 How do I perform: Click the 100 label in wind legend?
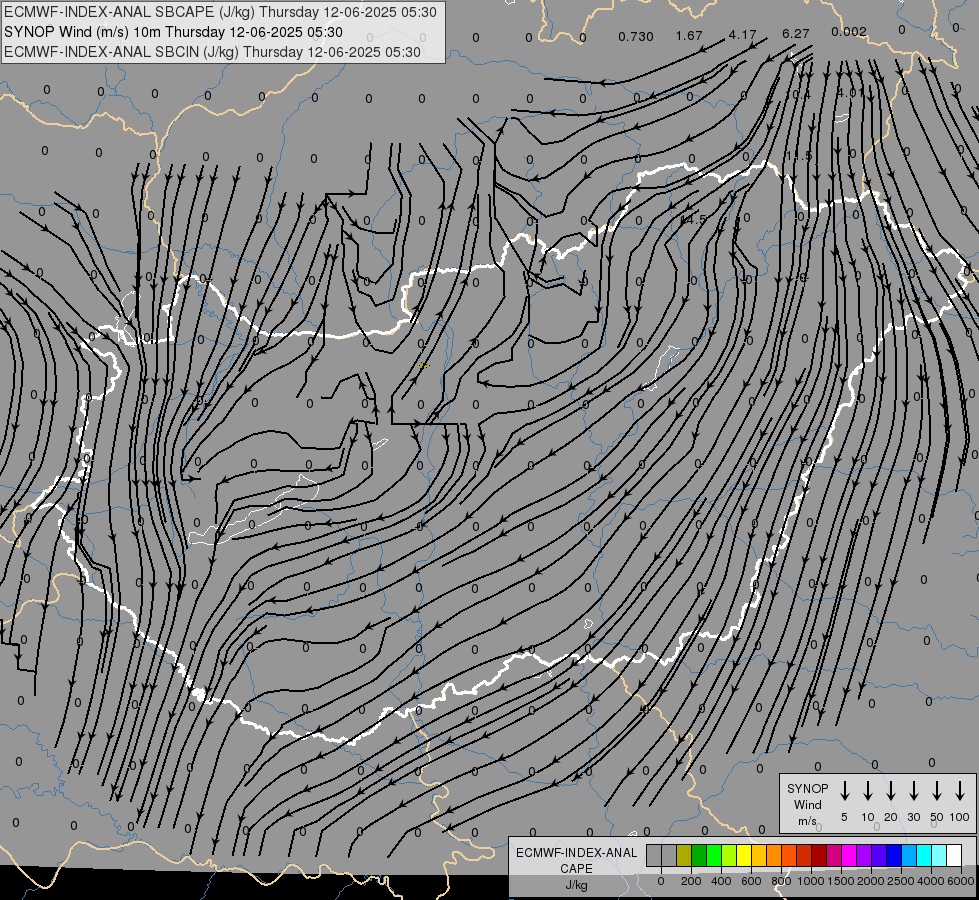pyautogui.click(x=960, y=817)
